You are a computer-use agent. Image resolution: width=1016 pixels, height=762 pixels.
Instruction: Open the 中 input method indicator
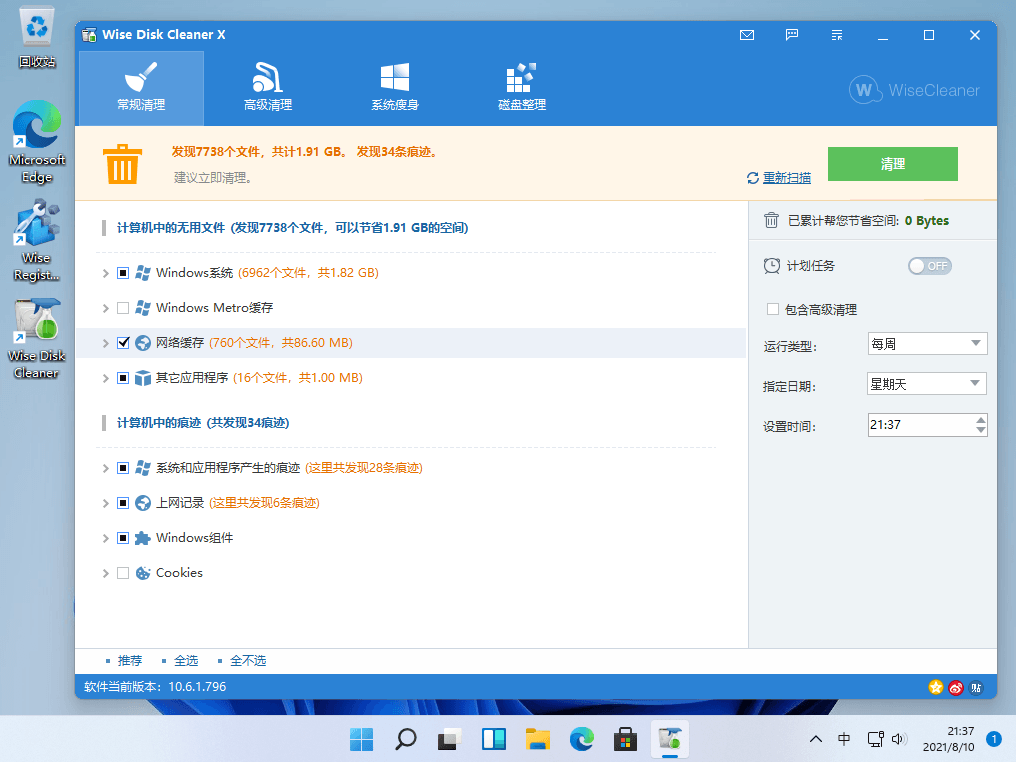[x=844, y=739]
